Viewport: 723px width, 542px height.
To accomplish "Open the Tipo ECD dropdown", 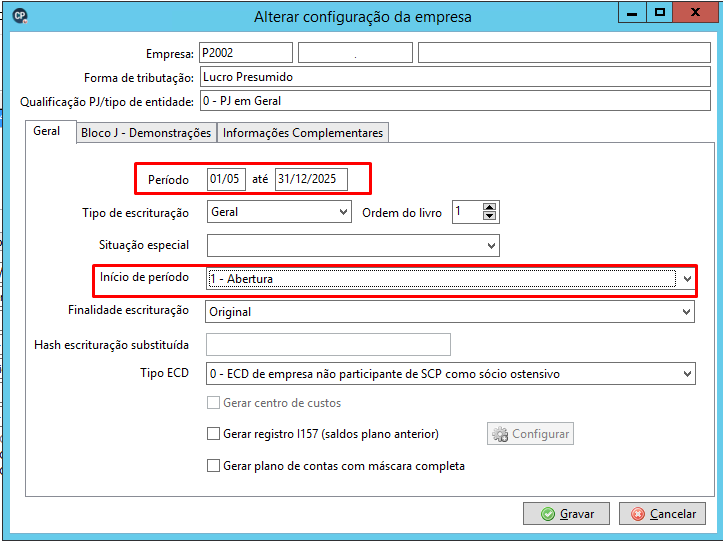I will pyautogui.click(x=687, y=374).
